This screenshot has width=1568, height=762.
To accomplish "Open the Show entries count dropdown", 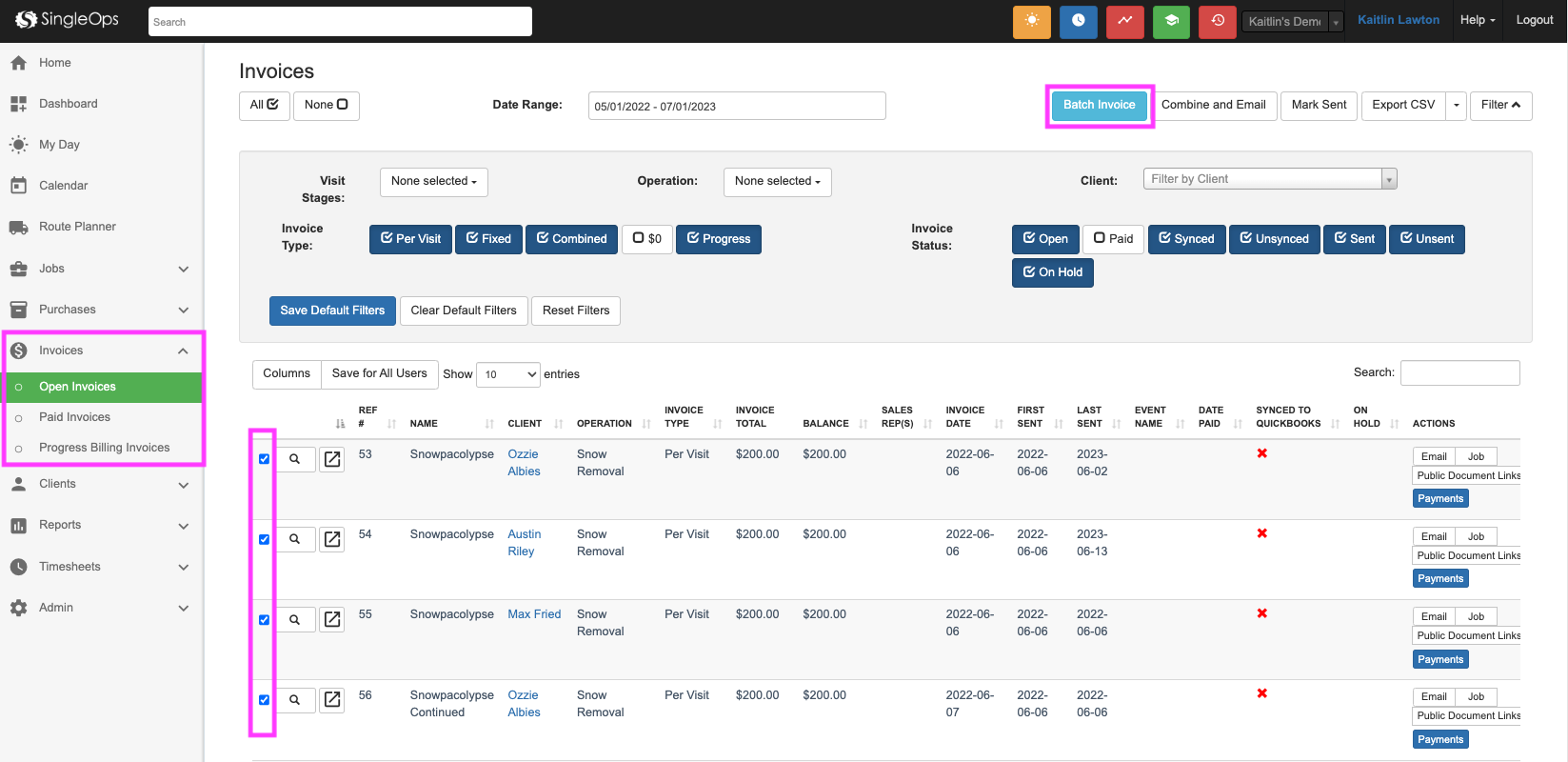I will click(x=507, y=374).
